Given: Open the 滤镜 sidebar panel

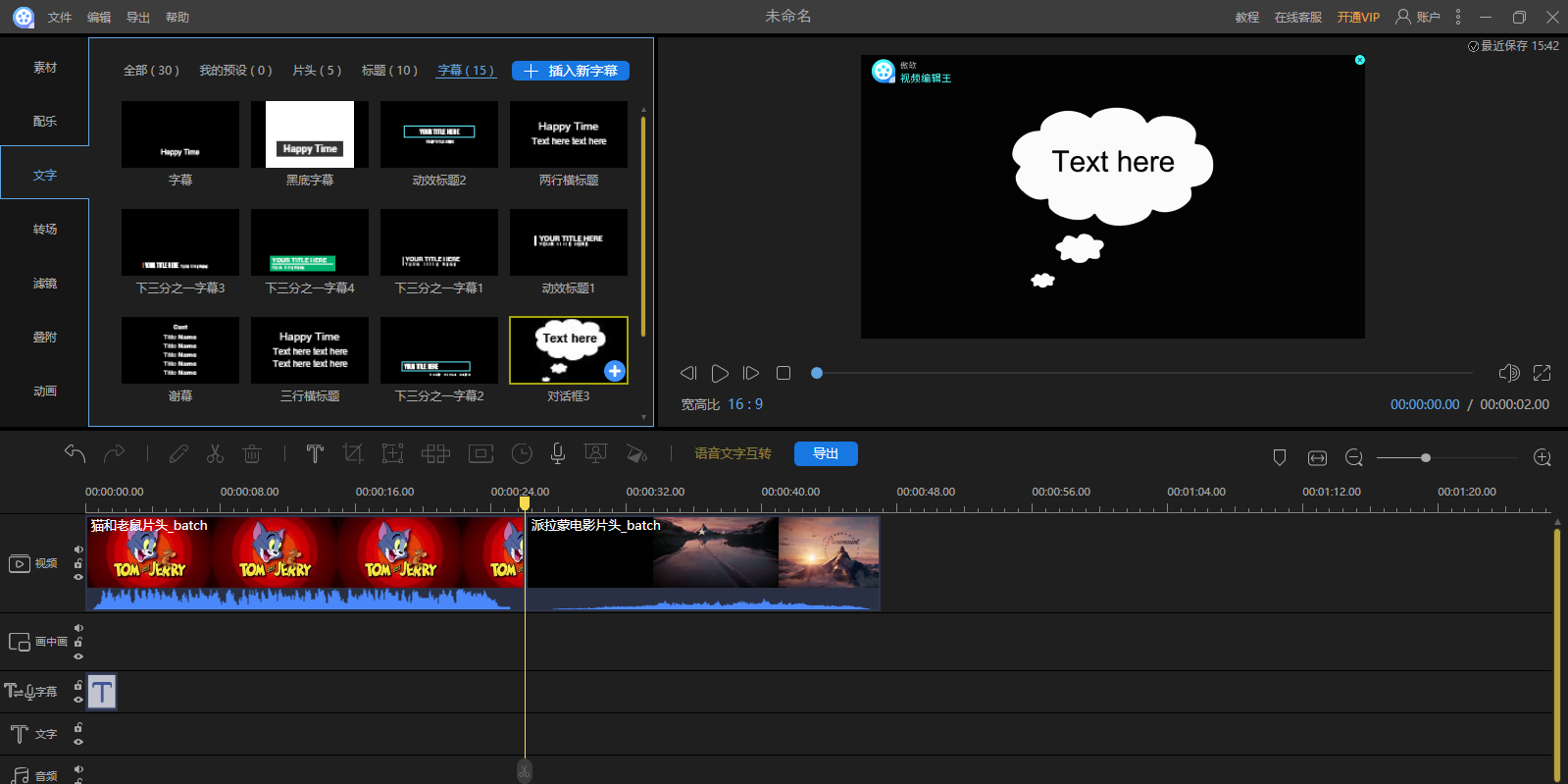Looking at the screenshot, I should 45,284.
